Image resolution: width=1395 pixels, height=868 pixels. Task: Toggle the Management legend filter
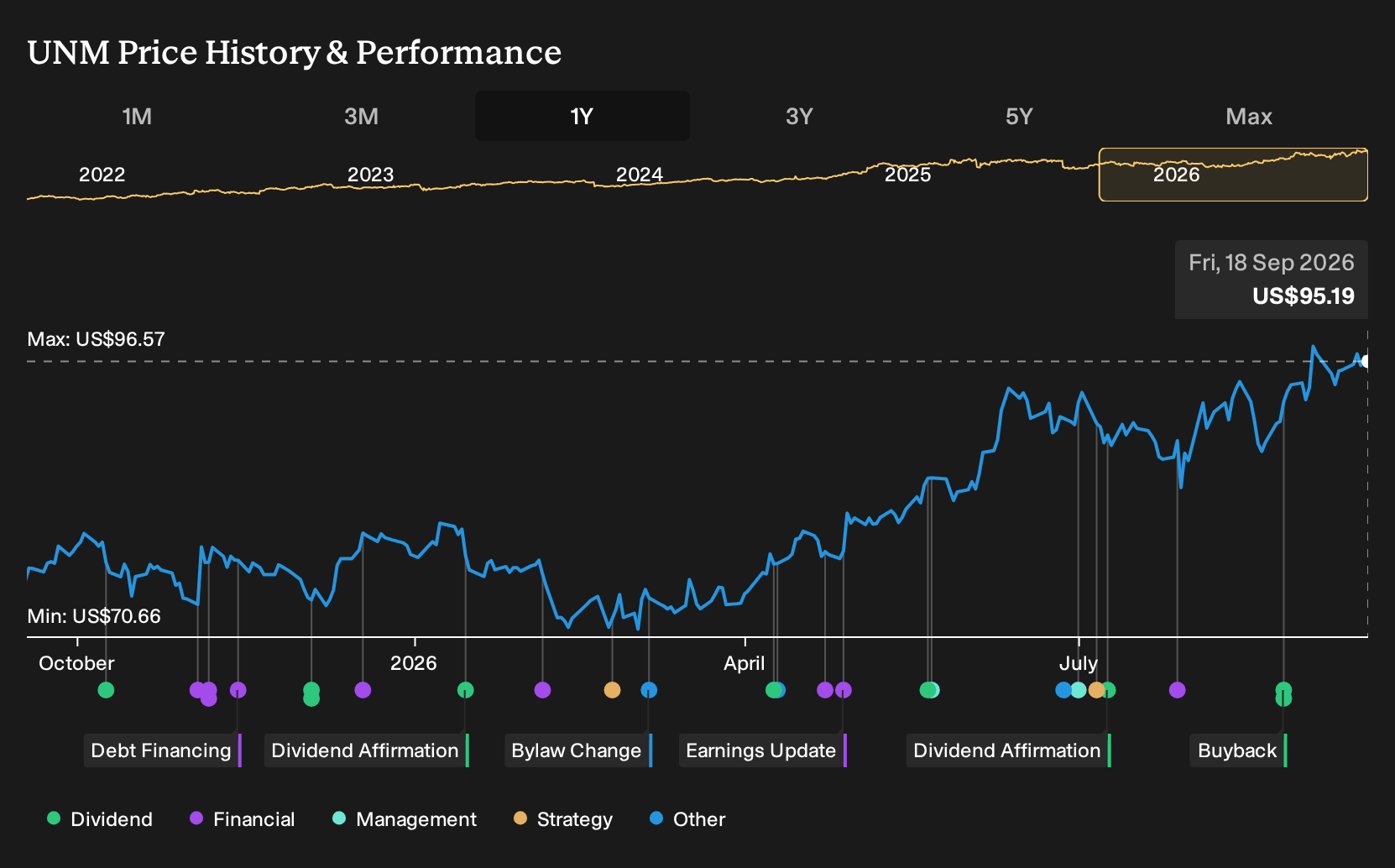click(405, 819)
